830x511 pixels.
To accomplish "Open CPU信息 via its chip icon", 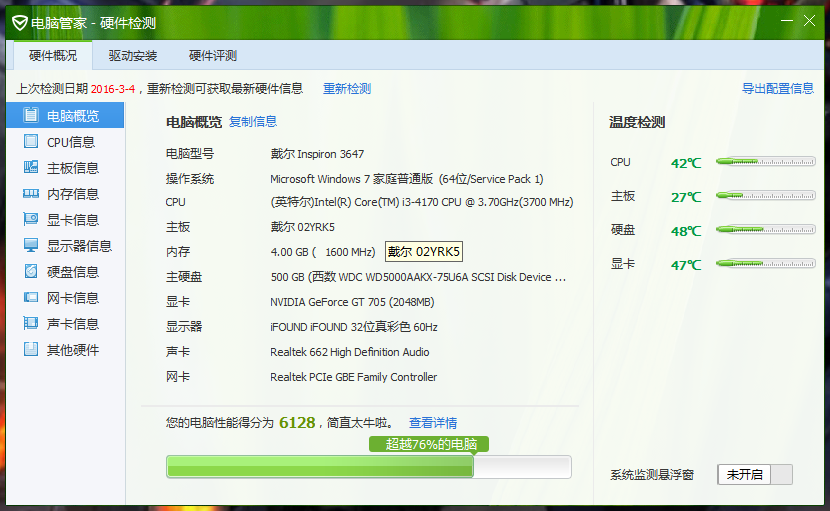I will click(x=31, y=142).
